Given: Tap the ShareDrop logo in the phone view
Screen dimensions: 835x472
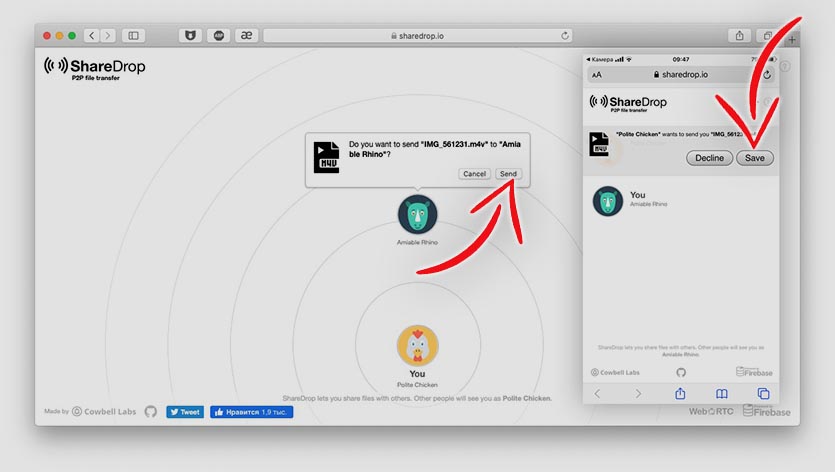Looking at the screenshot, I should [x=628, y=102].
